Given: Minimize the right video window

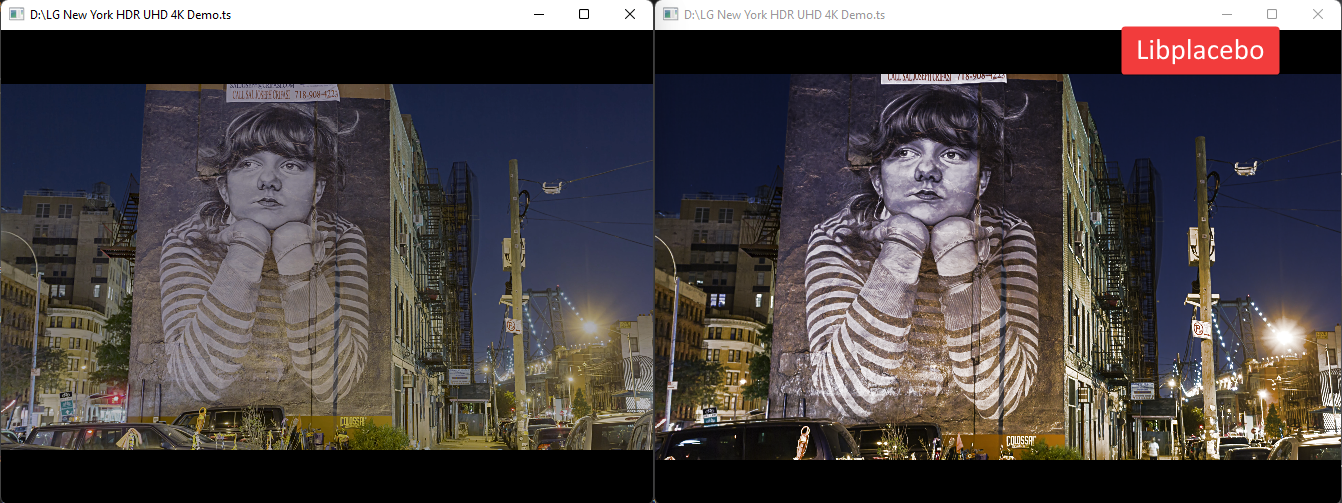Looking at the screenshot, I should [1227, 15].
